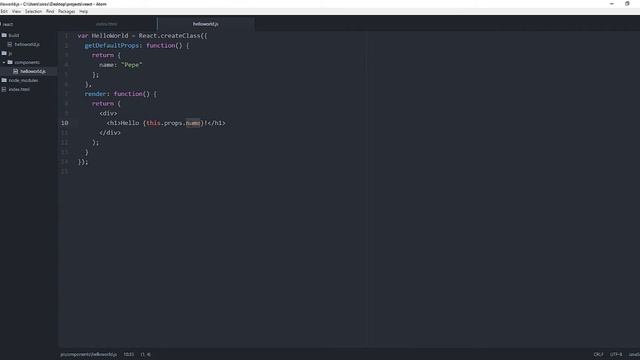Screen dimensions: 640x360
Task: Collapse the components folder arrow
Action: (x=4, y=62)
